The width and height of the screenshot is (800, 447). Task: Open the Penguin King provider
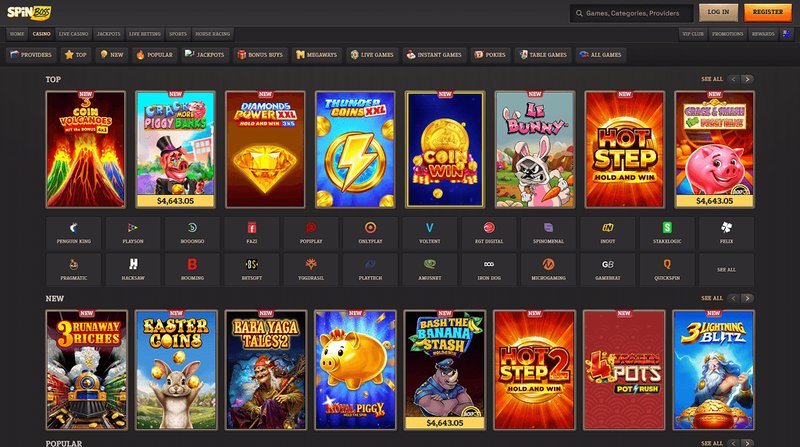coord(73,232)
